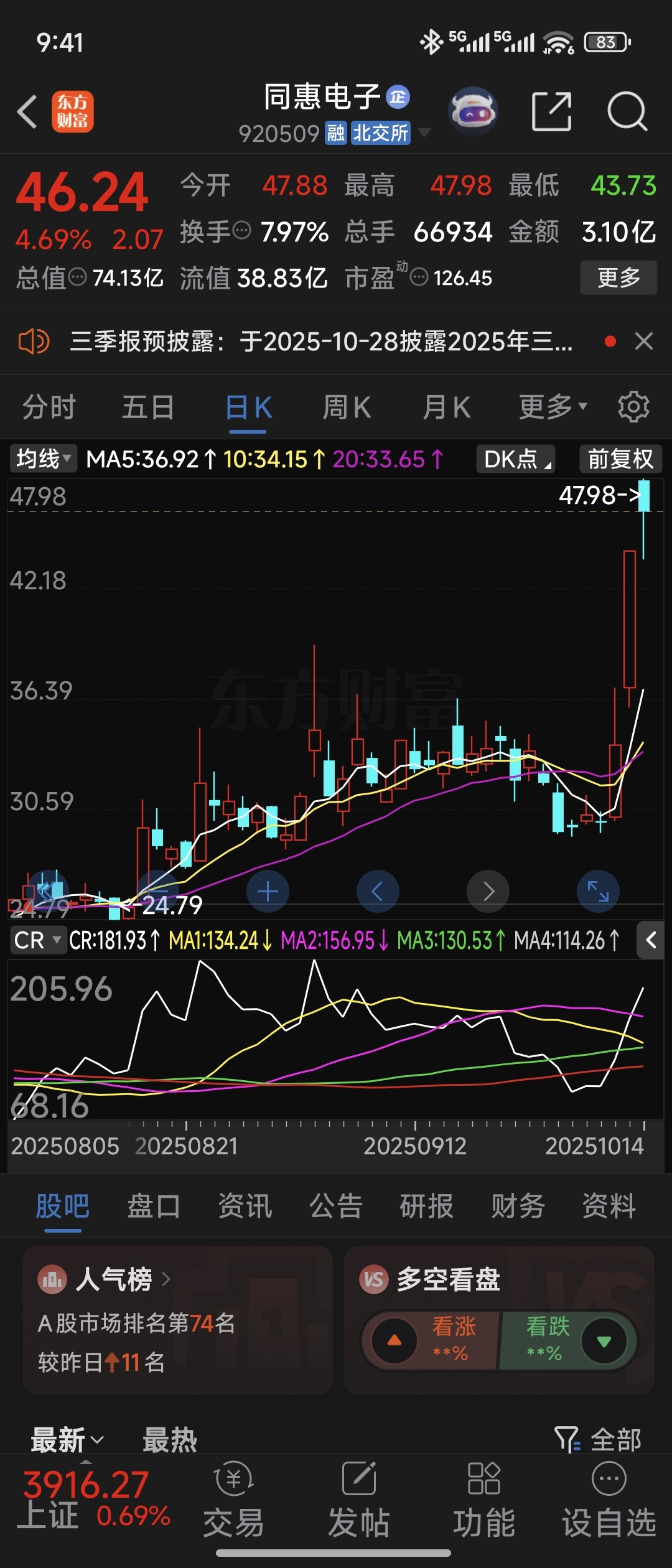This screenshot has width=672, height=1568.
Task: Expand the 最新 sort dropdown
Action: pos(67,1440)
